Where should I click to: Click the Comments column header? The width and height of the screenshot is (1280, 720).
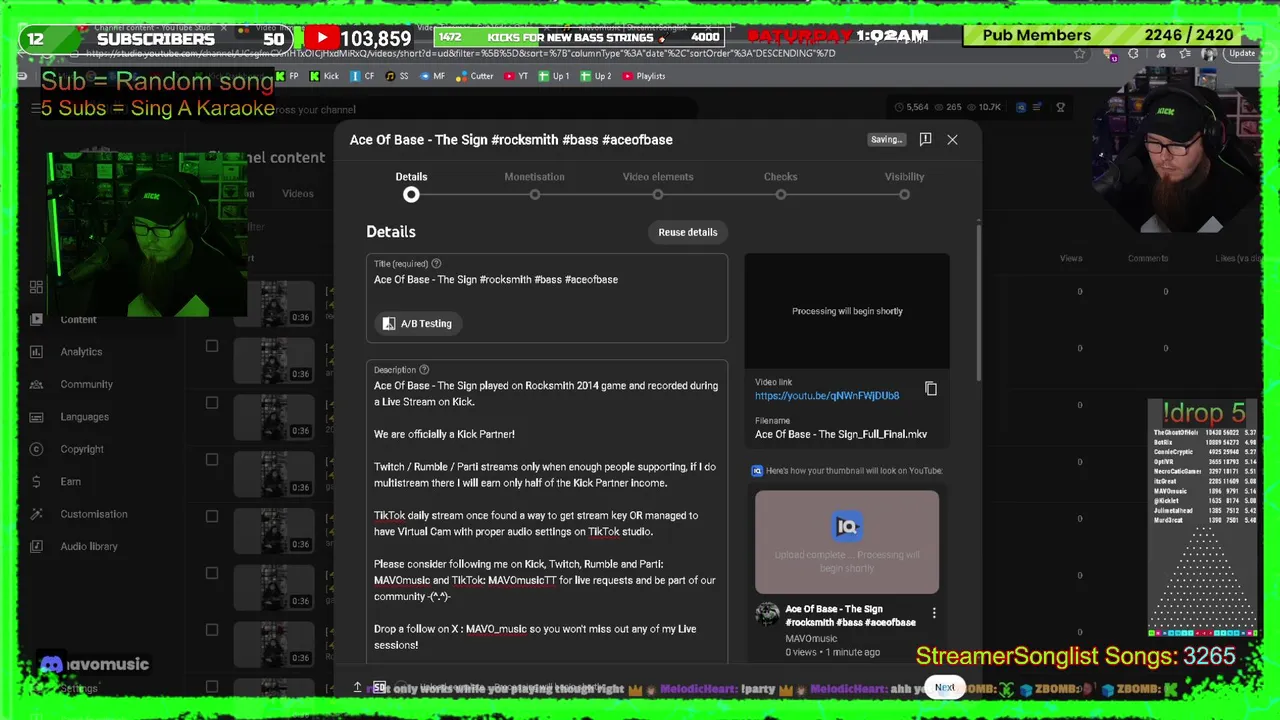pos(1148,259)
